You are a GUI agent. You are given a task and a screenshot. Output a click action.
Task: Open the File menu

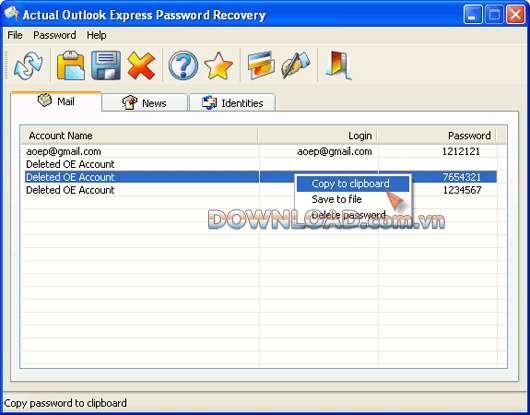pos(15,35)
